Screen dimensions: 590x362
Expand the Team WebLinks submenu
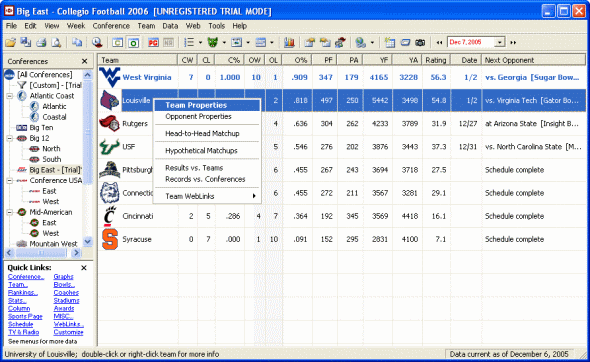click(207, 196)
